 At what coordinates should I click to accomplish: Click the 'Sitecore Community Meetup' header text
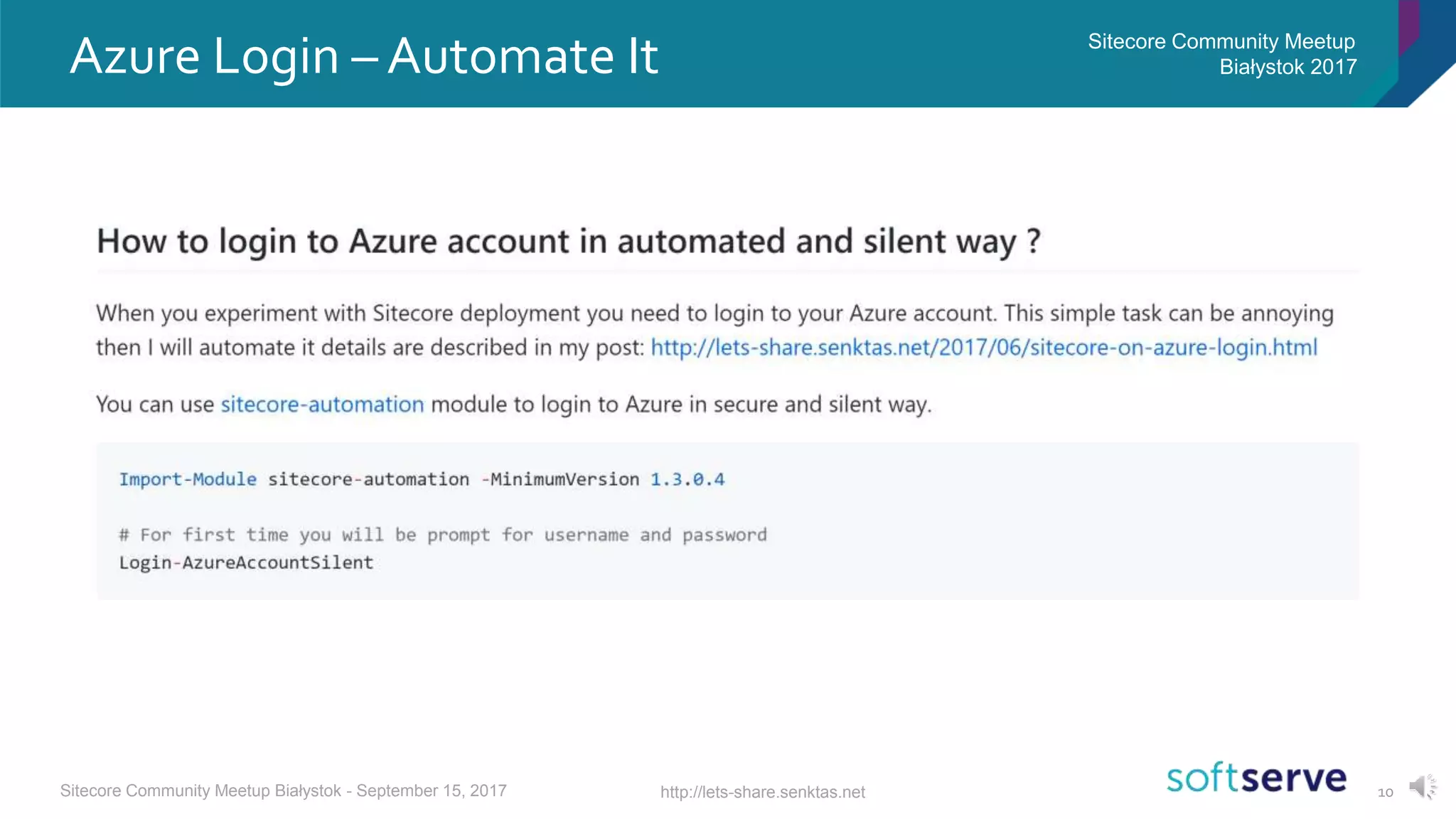tap(1221, 41)
